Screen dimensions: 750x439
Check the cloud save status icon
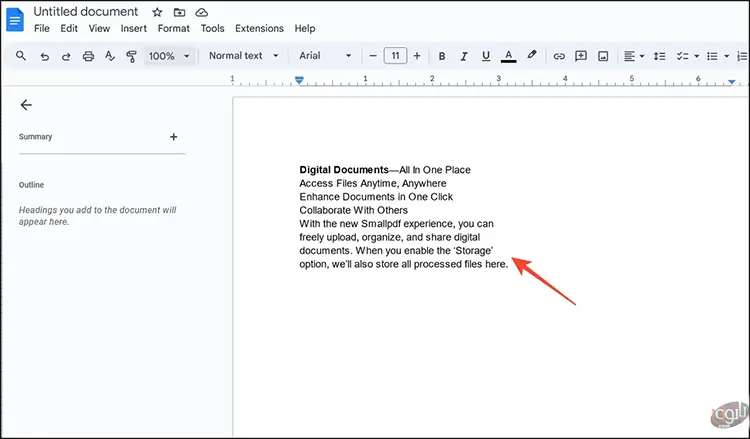tap(201, 12)
